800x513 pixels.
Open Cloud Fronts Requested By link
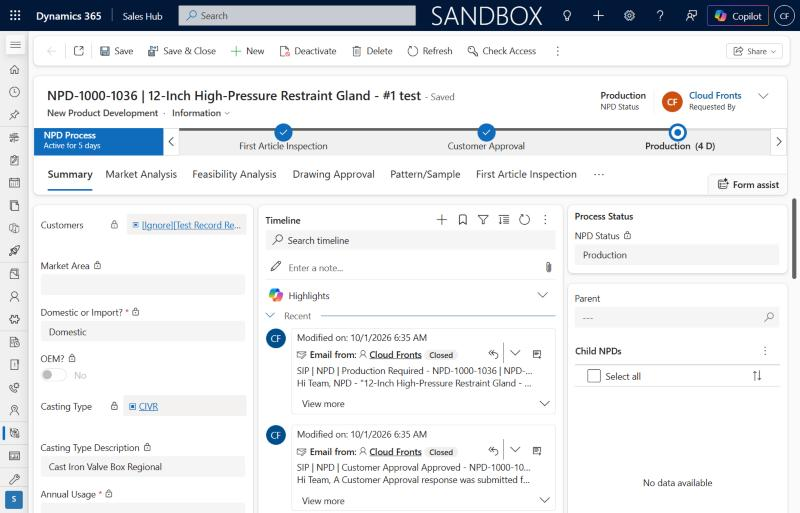[715, 95]
